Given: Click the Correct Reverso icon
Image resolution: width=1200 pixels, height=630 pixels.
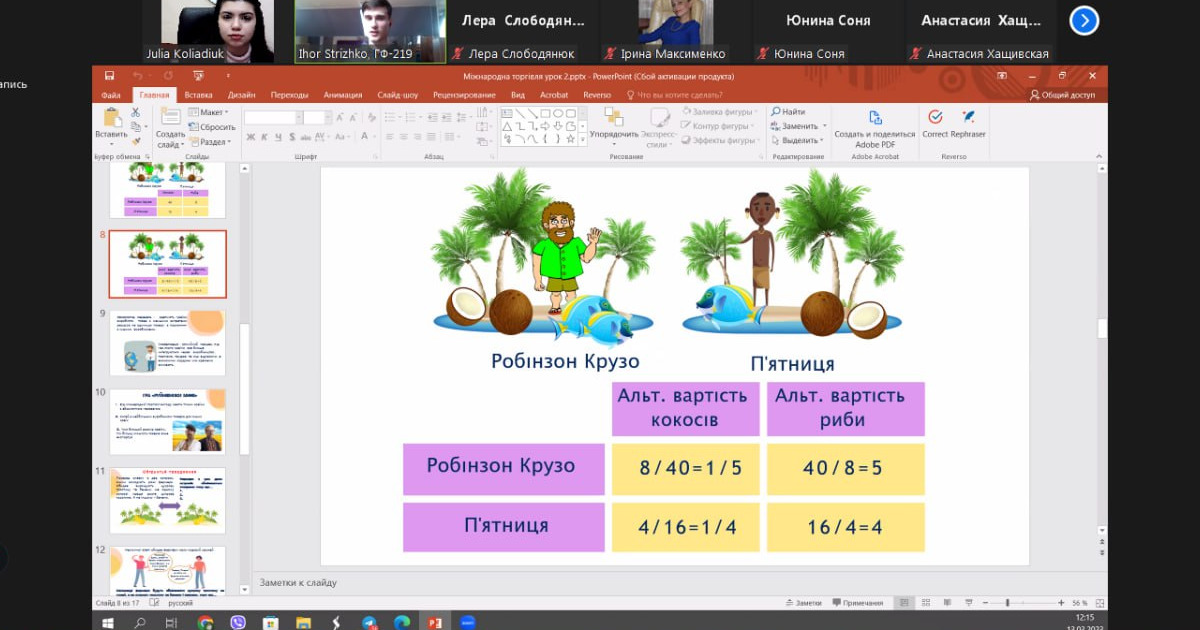Looking at the screenshot, I should click(x=935, y=120).
